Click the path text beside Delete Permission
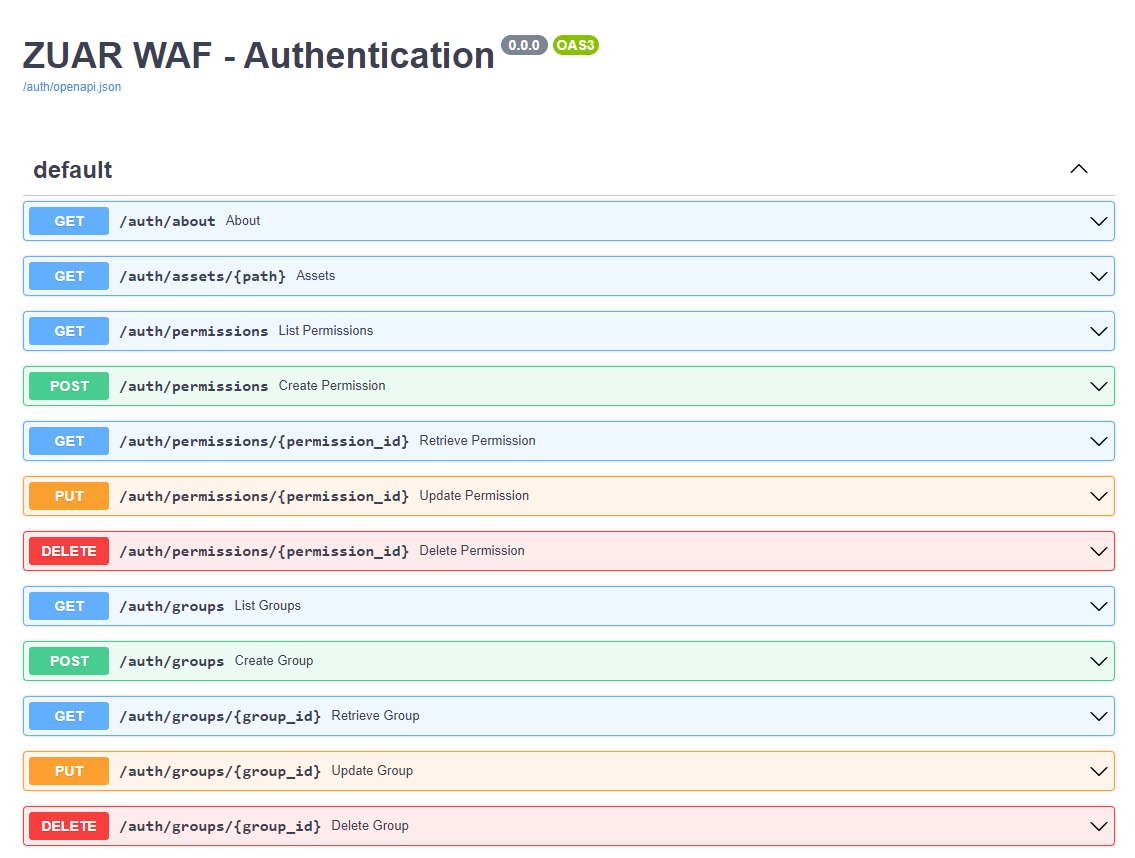The height and width of the screenshot is (858, 1135). click(264, 552)
